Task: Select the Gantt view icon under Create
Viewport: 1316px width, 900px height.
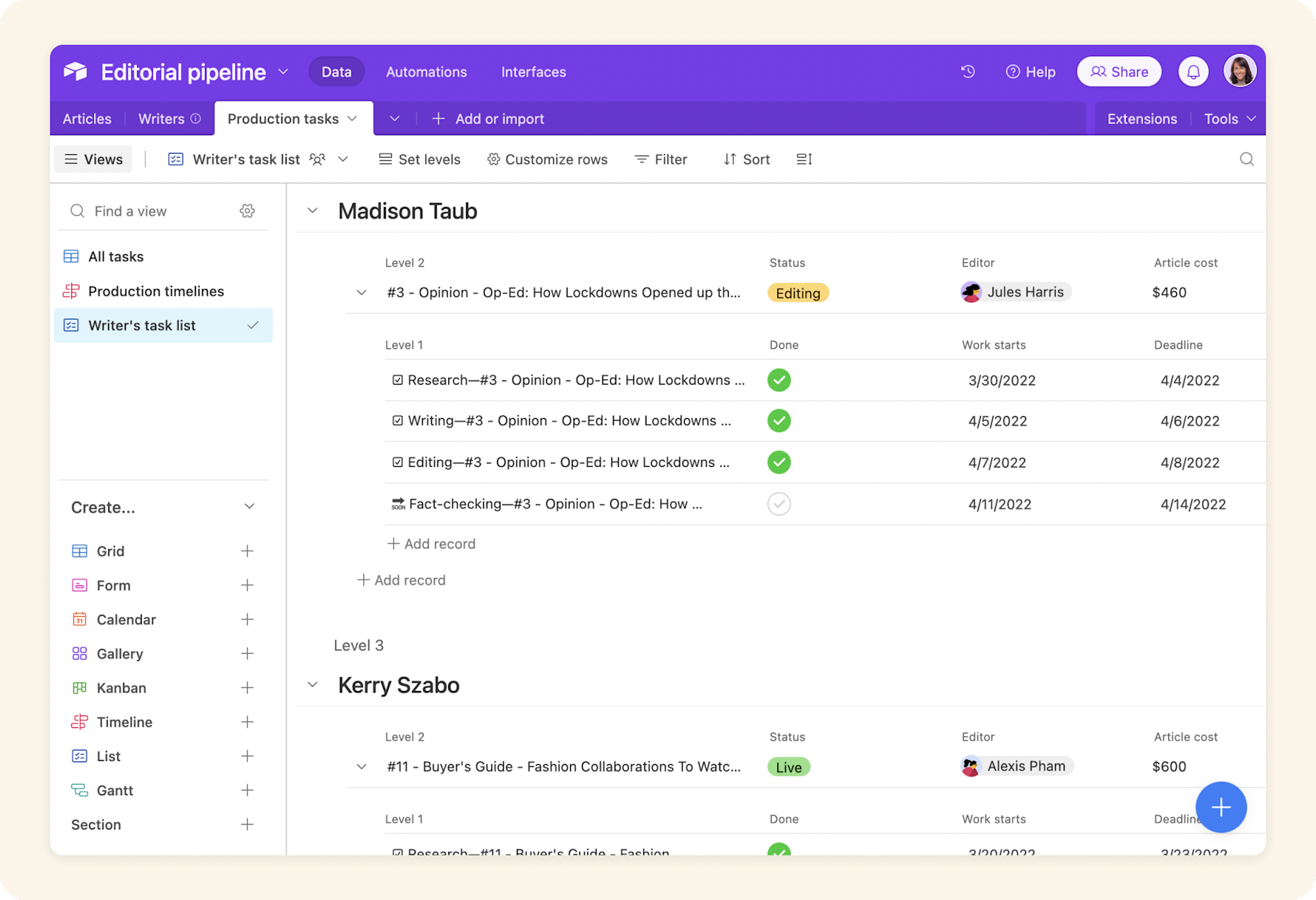Action: pyautogui.click(x=80, y=790)
